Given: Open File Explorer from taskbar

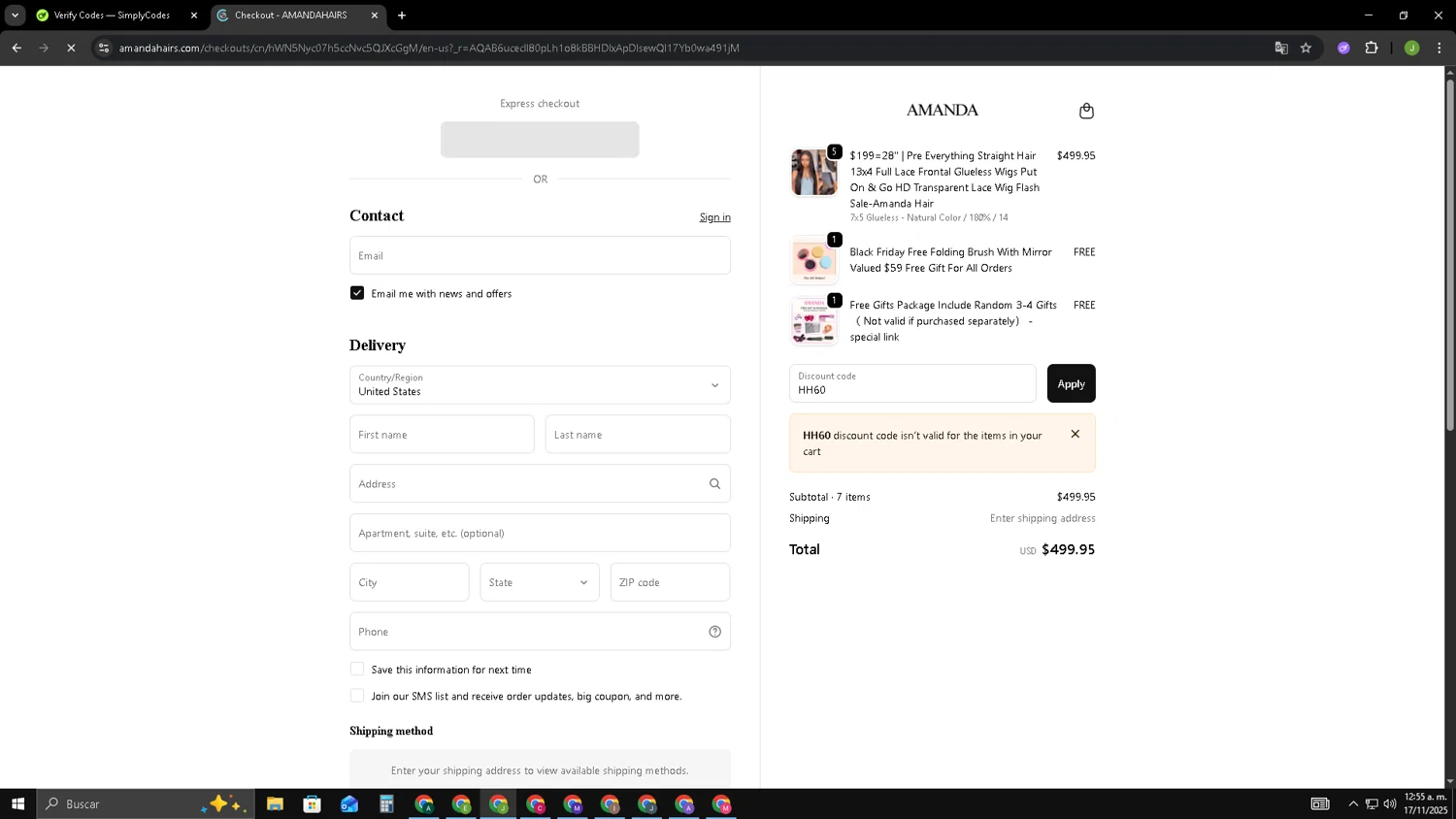Looking at the screenshot, I should [275, 803].
